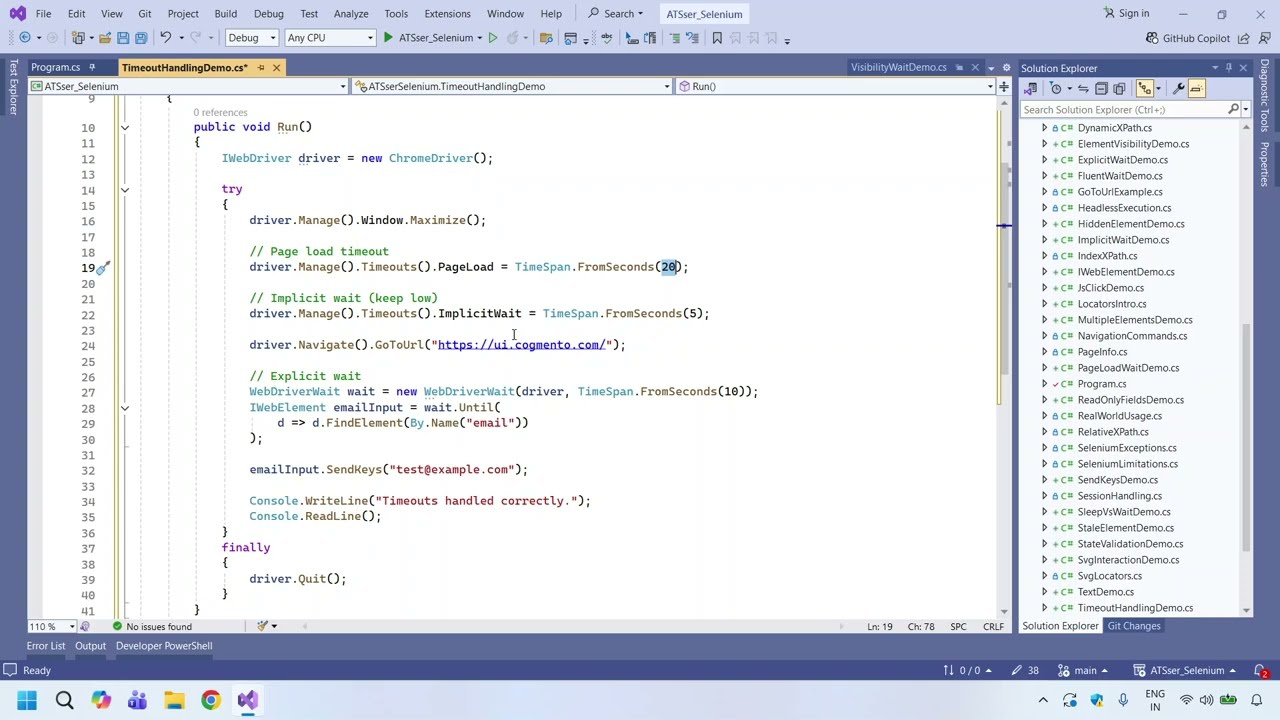Switch to the Program.cs tab
The image size is (1280, 720).
tap(55, 67)
